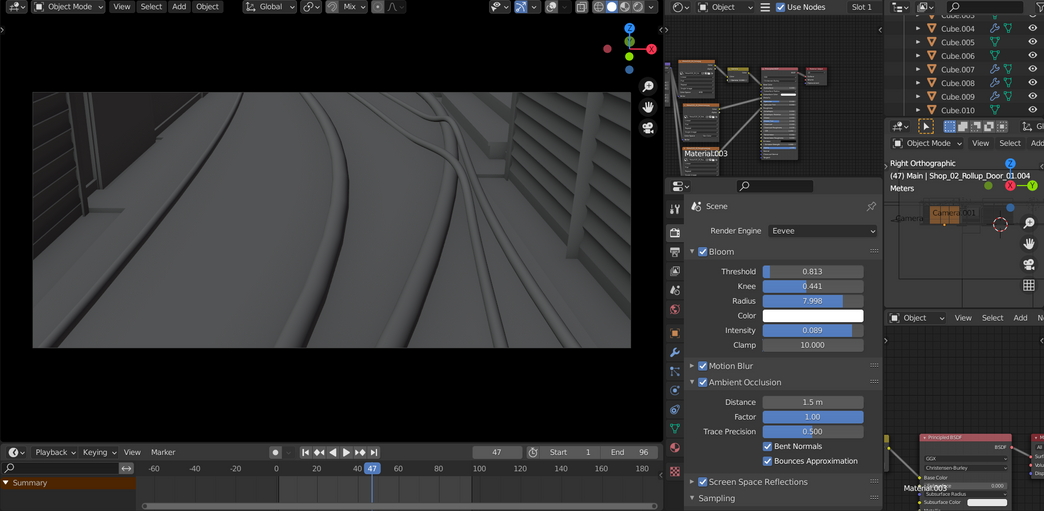The height and width of the screenshot is (511, 1044).
Task: Click the pin icon next to Scene
Action: click(871, 206)
